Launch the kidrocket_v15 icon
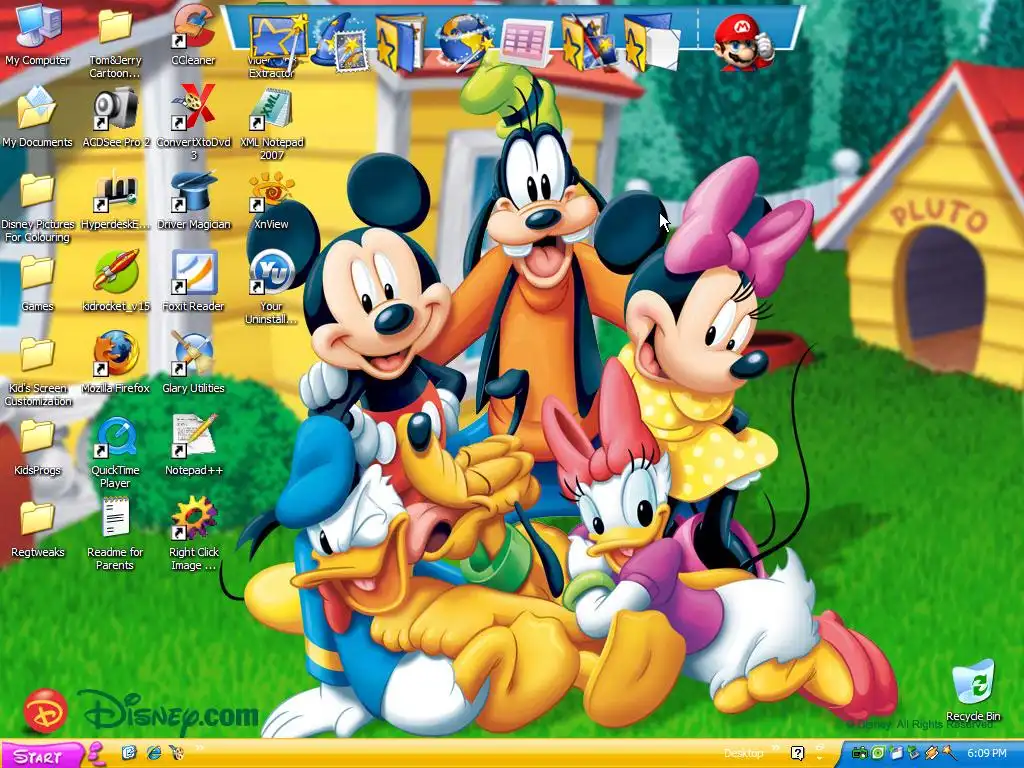This screenshot has height=768, width=1024. (116, 282)
